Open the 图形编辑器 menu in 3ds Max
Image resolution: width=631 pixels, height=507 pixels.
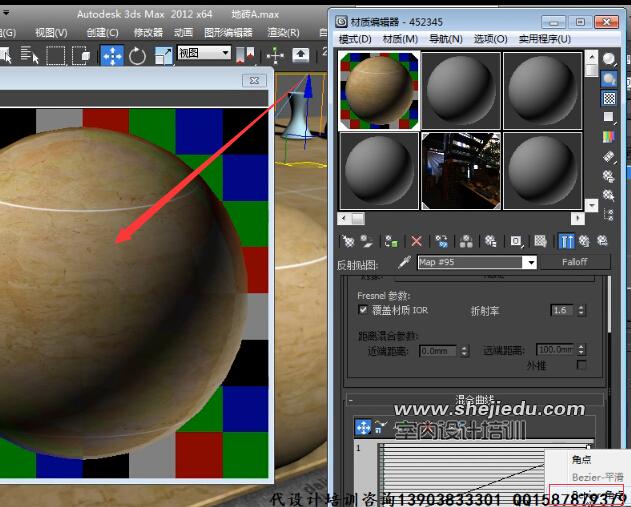[x=228, y=33]
